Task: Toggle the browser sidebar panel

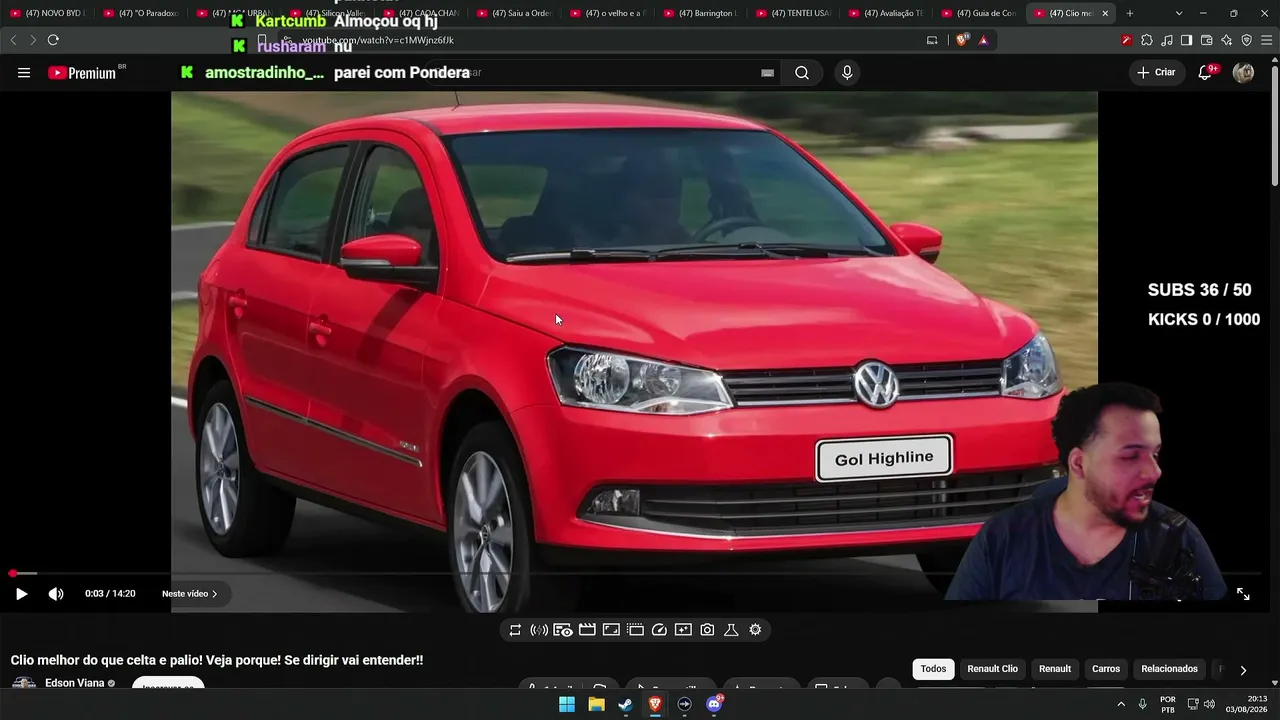Action: [1186, 40]
